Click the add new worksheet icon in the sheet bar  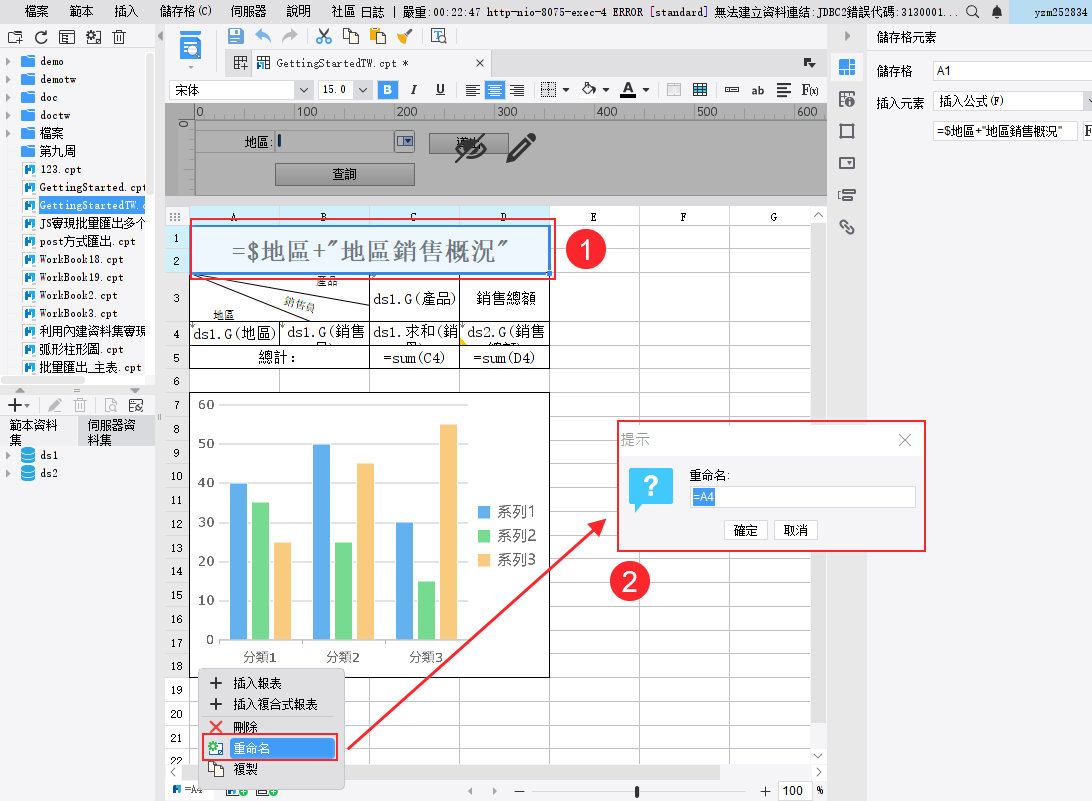tap(237, 791)
